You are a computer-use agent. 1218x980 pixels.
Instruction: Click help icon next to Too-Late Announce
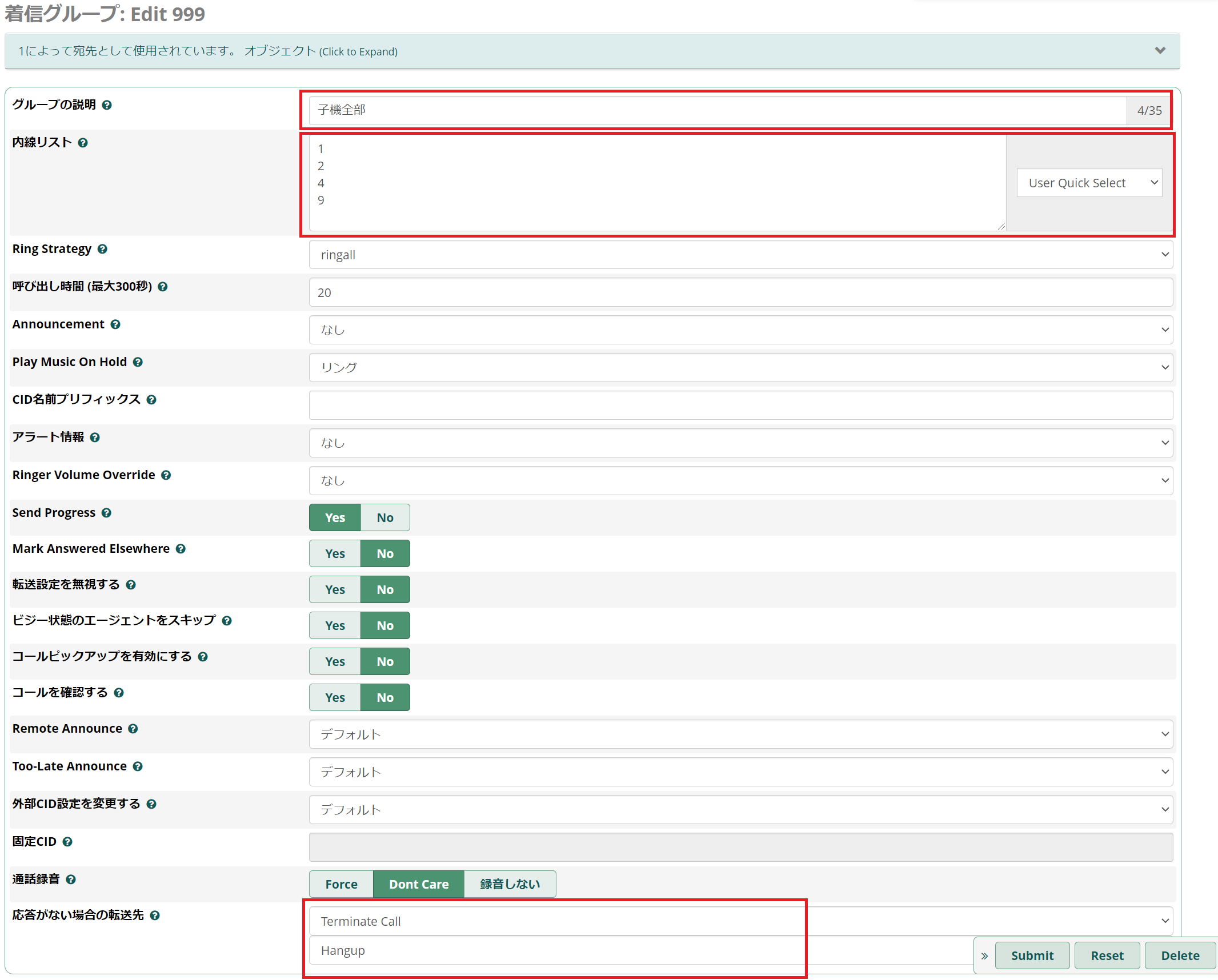(138, 766)
